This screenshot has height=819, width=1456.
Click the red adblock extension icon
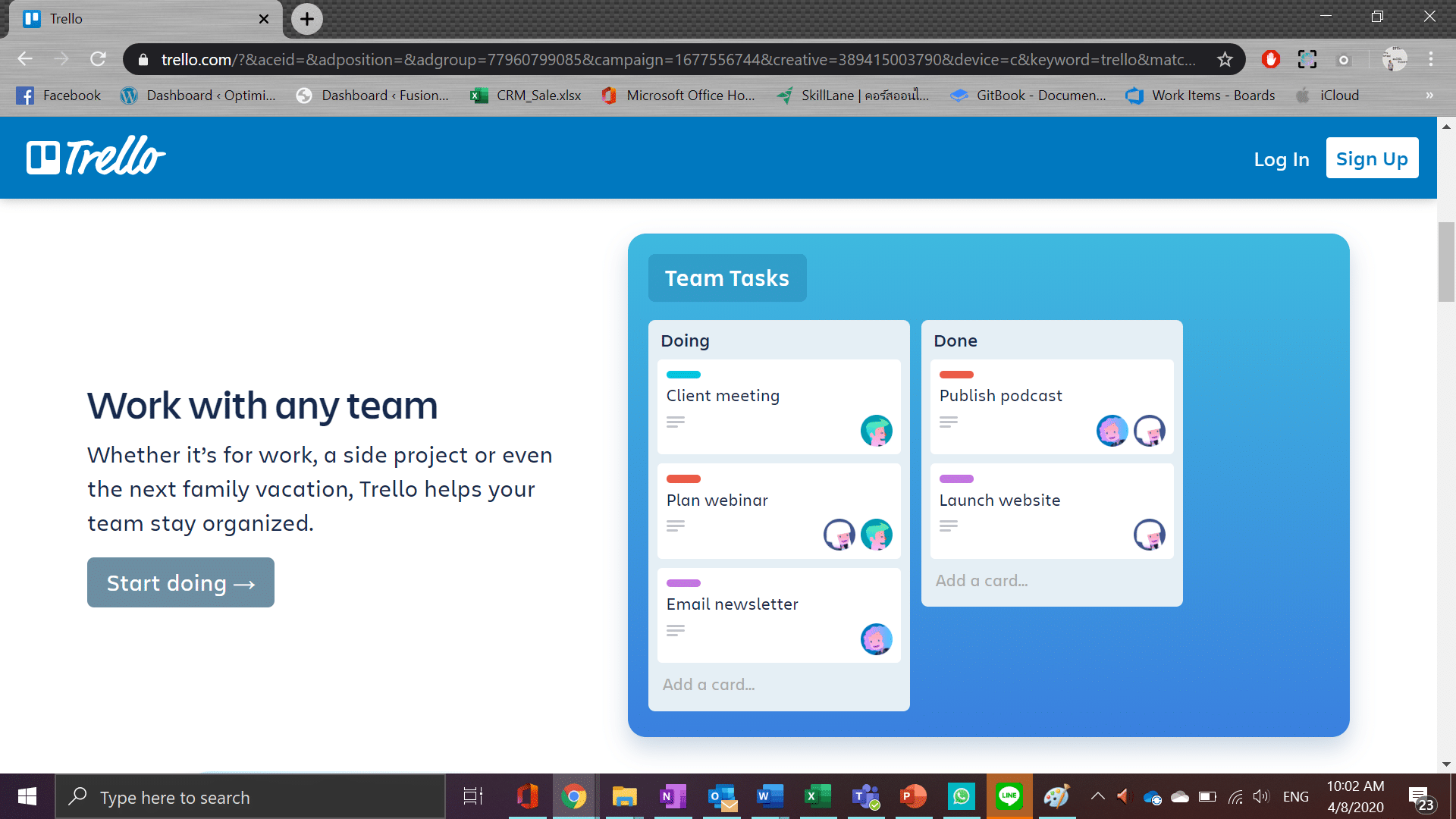tap(1271, 59)
